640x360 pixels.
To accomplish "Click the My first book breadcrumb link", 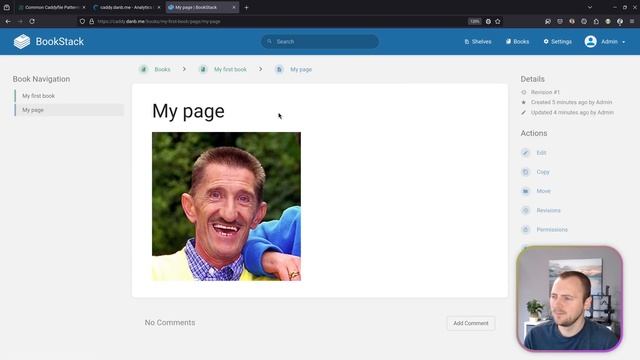I will (230, 69).
